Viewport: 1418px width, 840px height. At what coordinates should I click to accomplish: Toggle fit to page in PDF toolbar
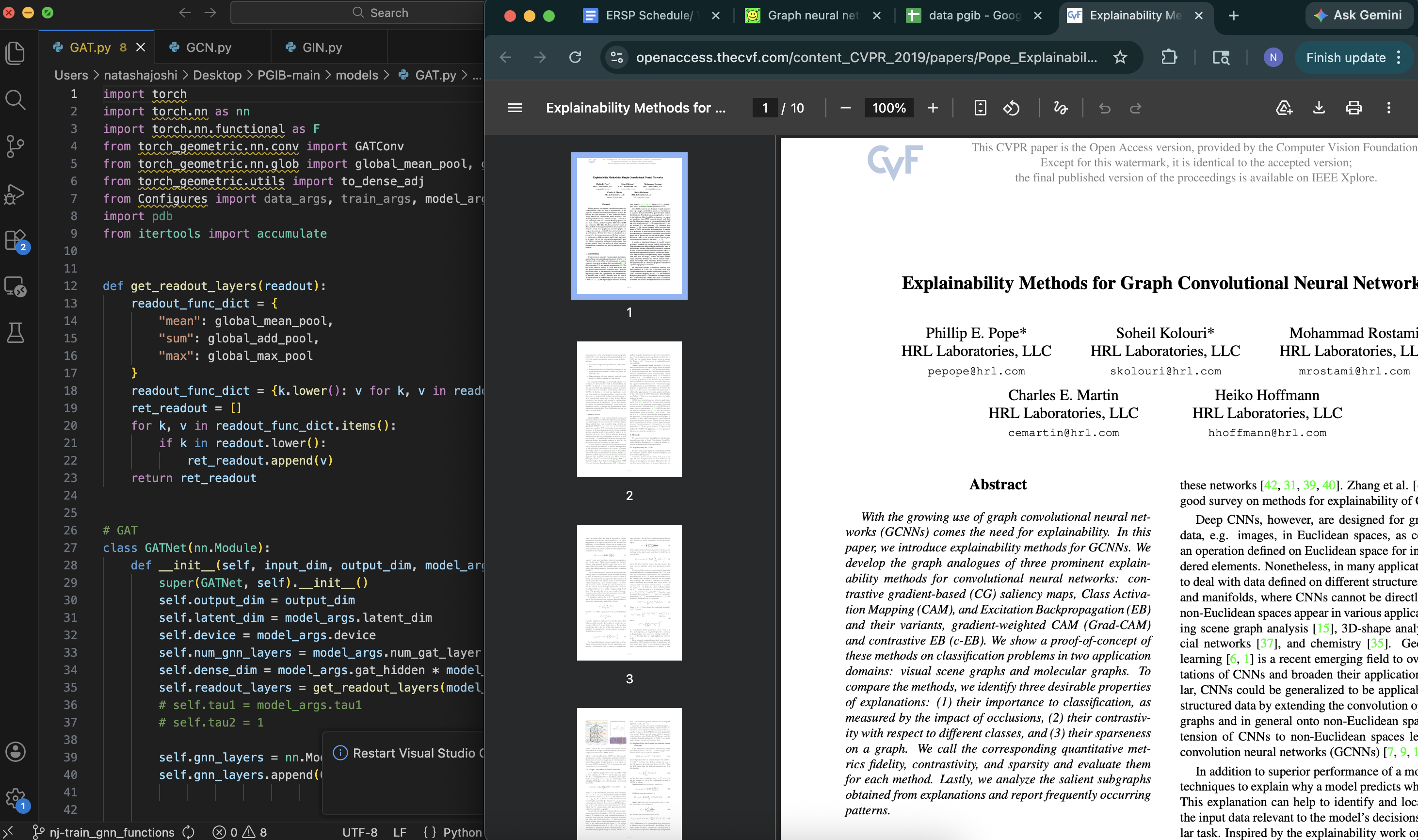[x=980, y=108]
